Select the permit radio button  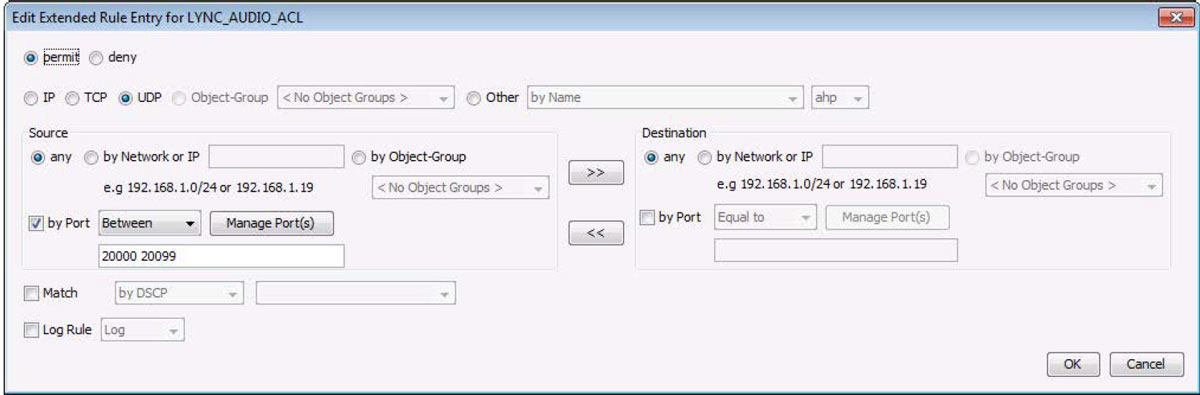tap(31, 58)
